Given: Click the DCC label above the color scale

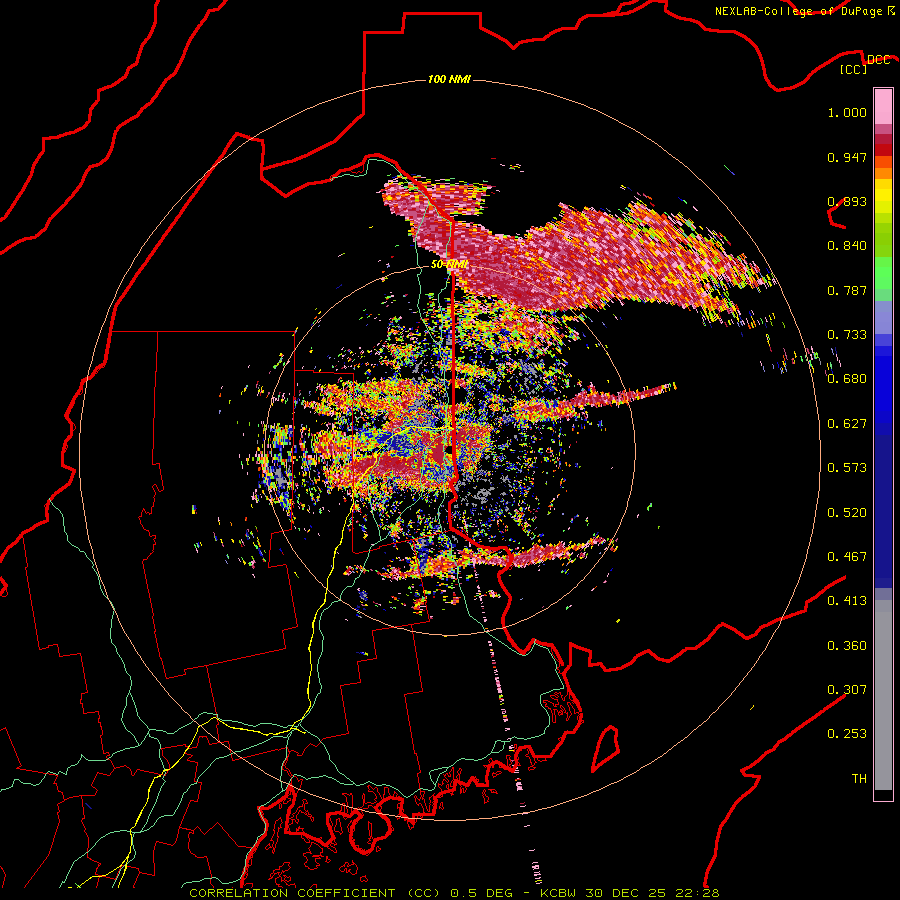Looking at the screenshot, I should click(x=878, y=60).
